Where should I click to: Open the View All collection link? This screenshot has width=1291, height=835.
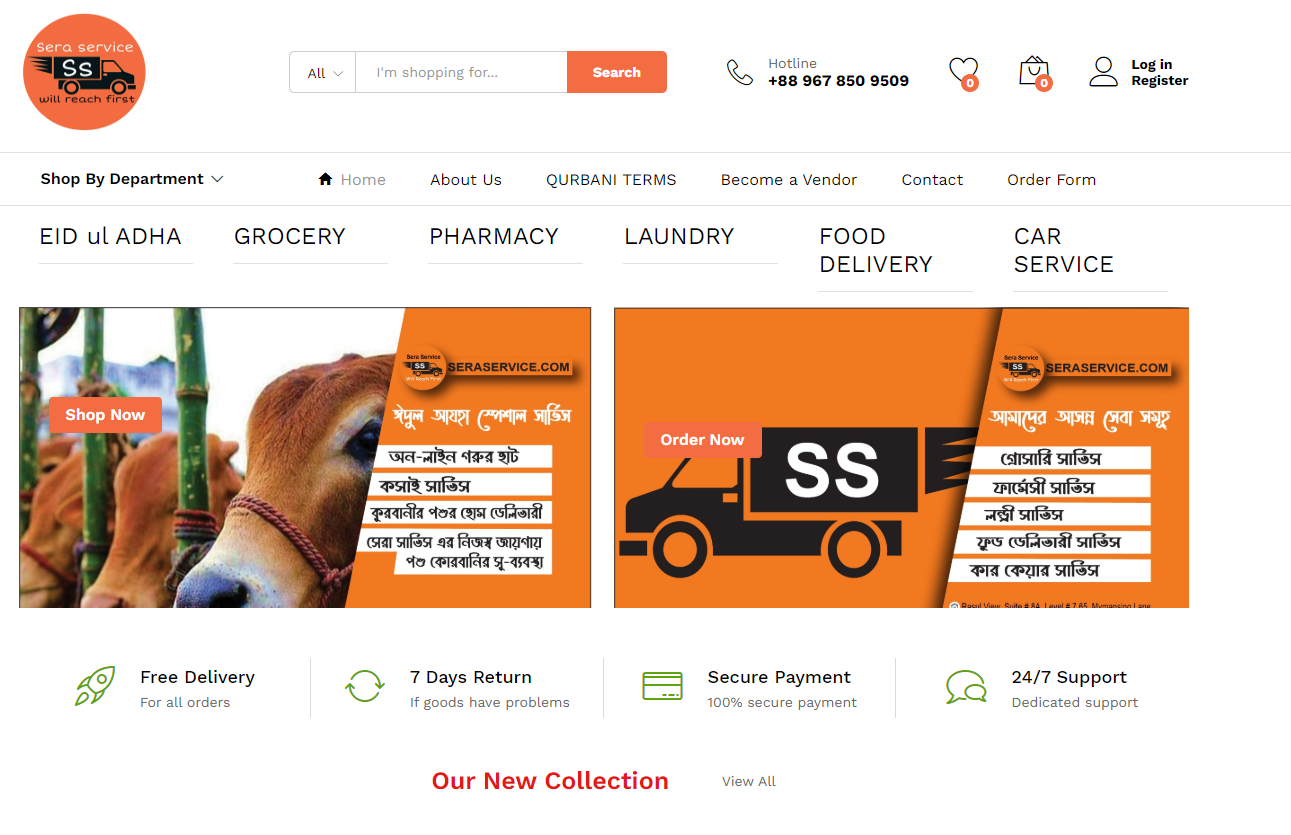coord(749,782)
